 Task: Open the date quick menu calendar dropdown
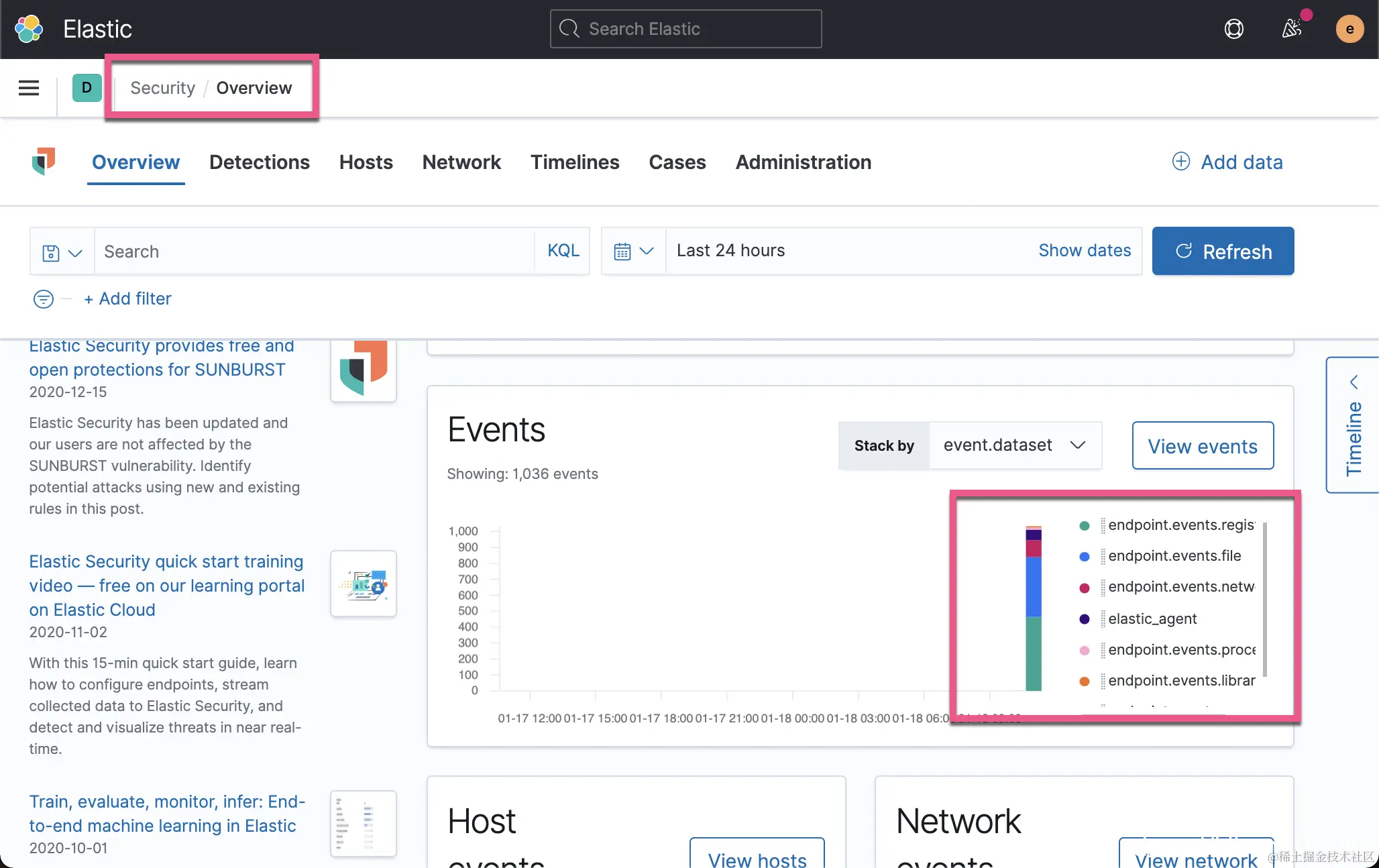[x=633, y=251]
